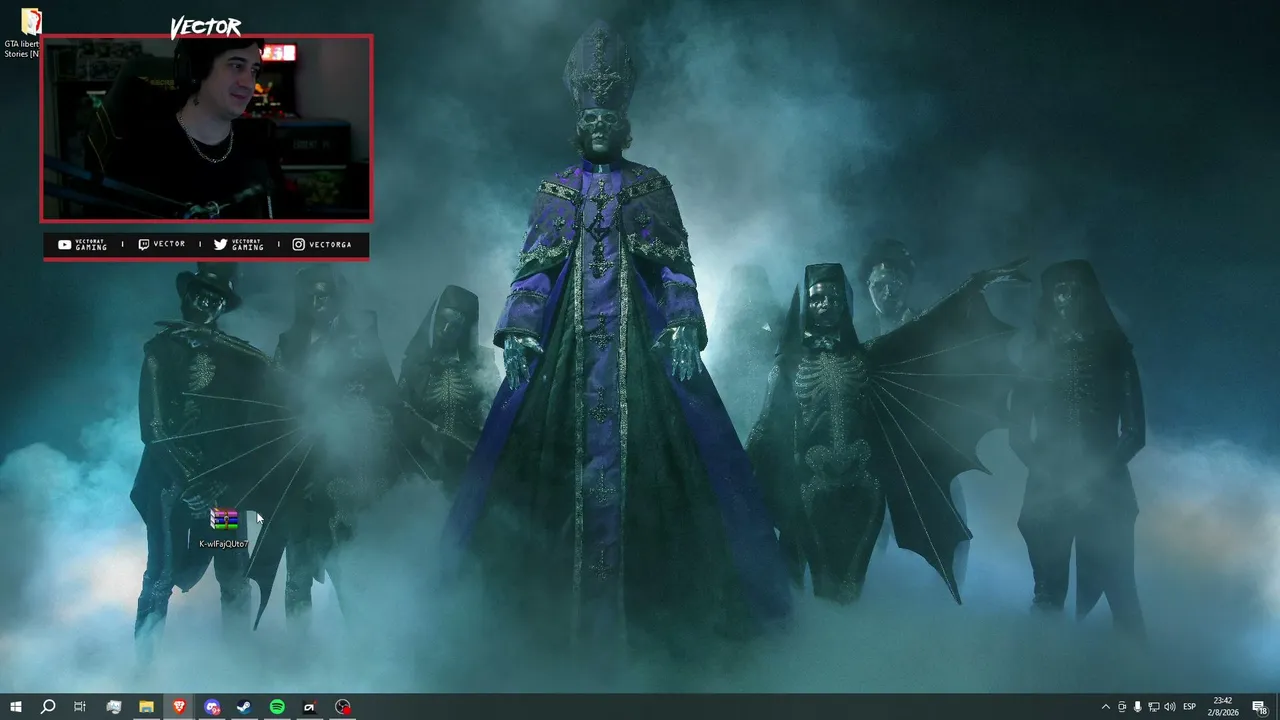Select the K-wIFajQUto7 archive desktop icon

[224, 528]
